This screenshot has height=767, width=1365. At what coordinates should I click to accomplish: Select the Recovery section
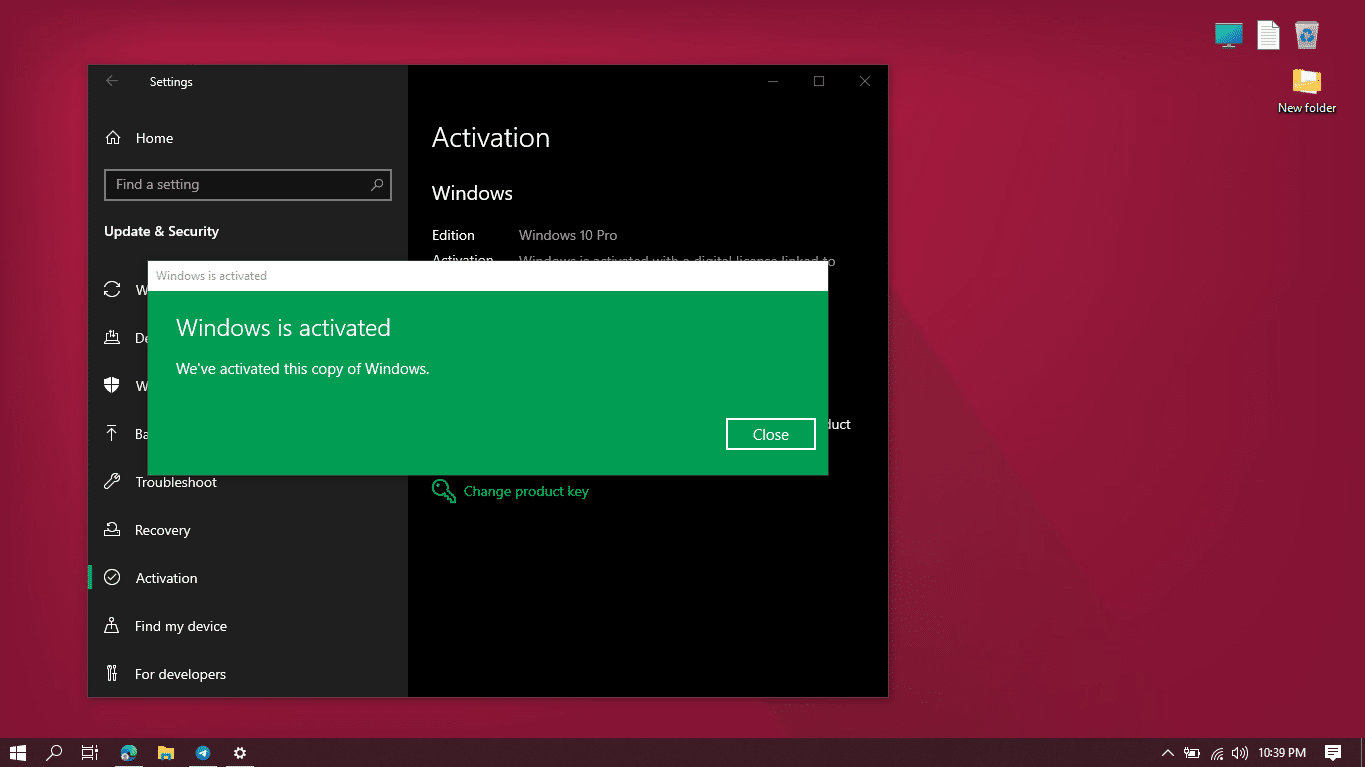click(x=163, y=530)
